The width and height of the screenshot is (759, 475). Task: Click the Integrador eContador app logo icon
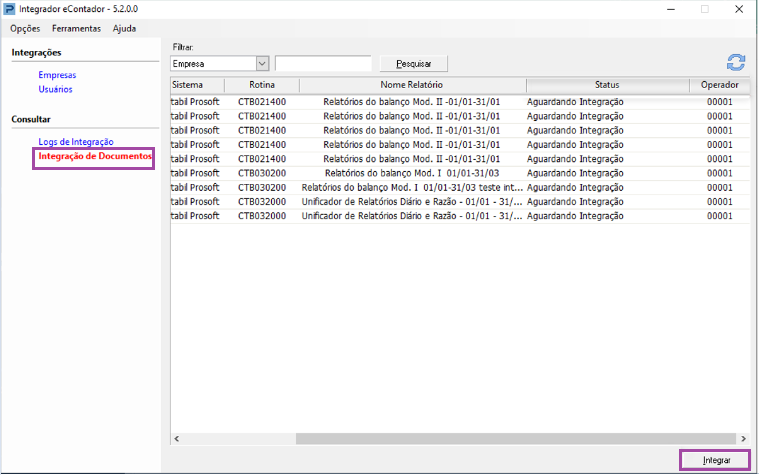[9, 9]
